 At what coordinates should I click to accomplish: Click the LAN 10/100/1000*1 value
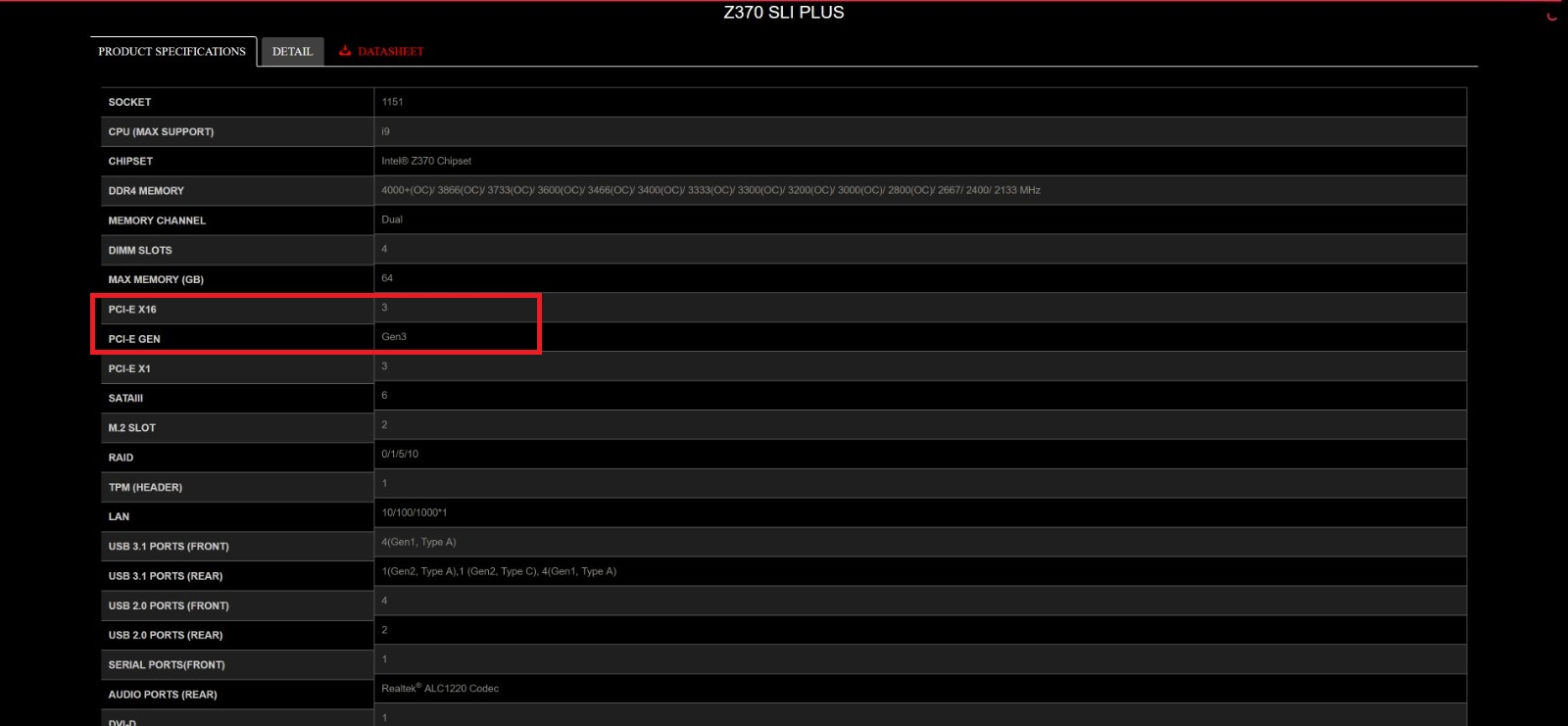tap(414, 512)
